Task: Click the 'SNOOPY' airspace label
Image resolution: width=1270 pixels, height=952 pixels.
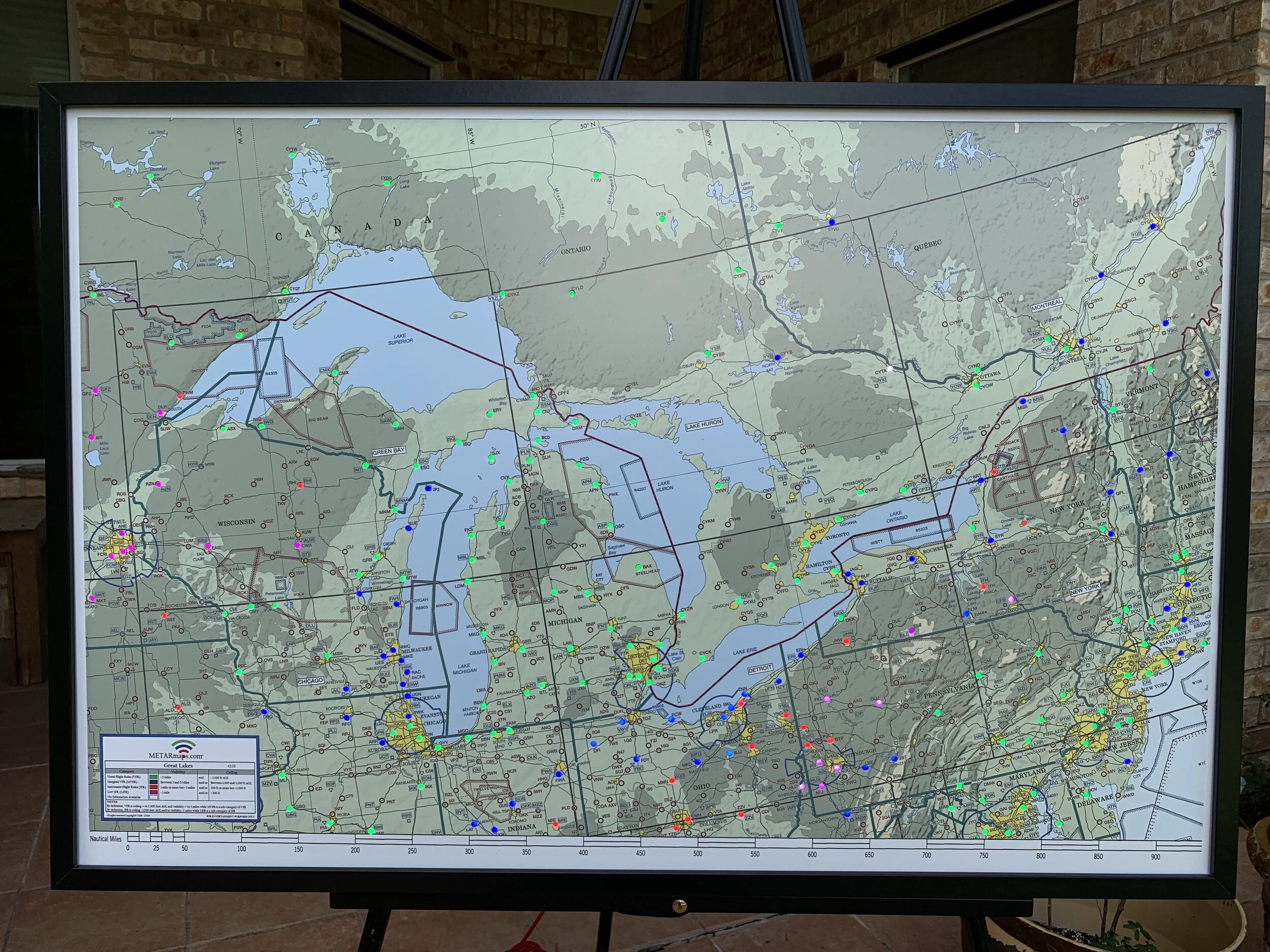Action: point(200,371)
